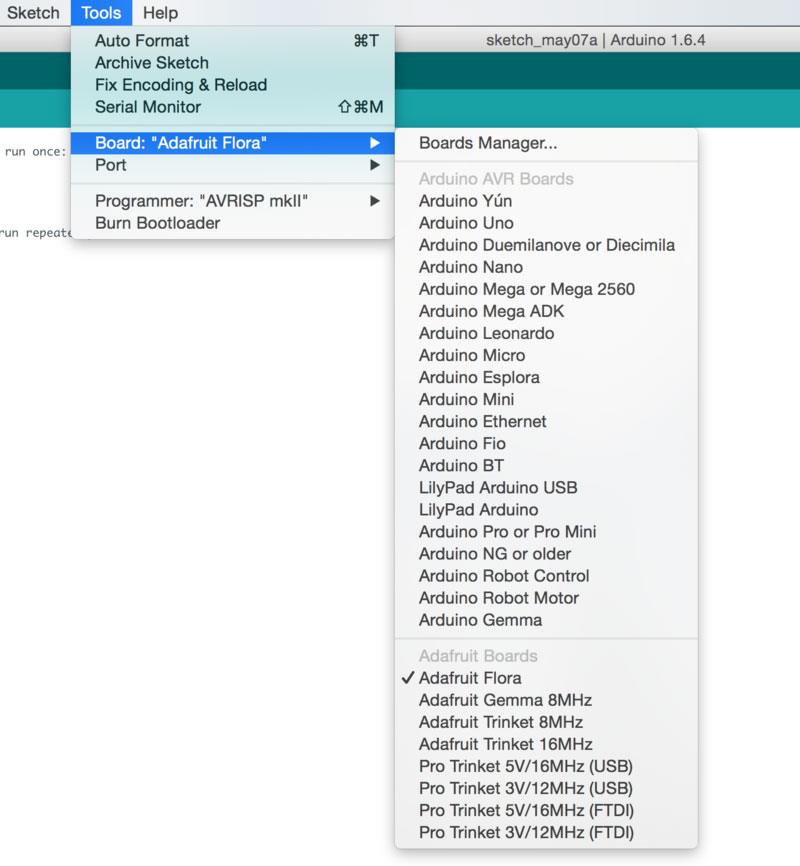Image resolution: width=800 pixels, height=866 pixels.
Task: Archive the current sketch
Action: [x=151, y=63]
